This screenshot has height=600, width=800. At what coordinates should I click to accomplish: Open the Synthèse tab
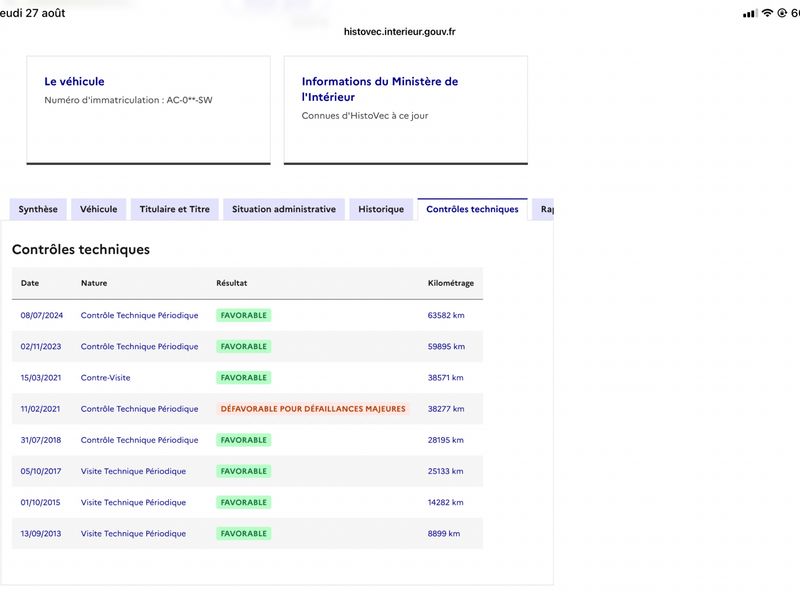[x=38, y=209]
